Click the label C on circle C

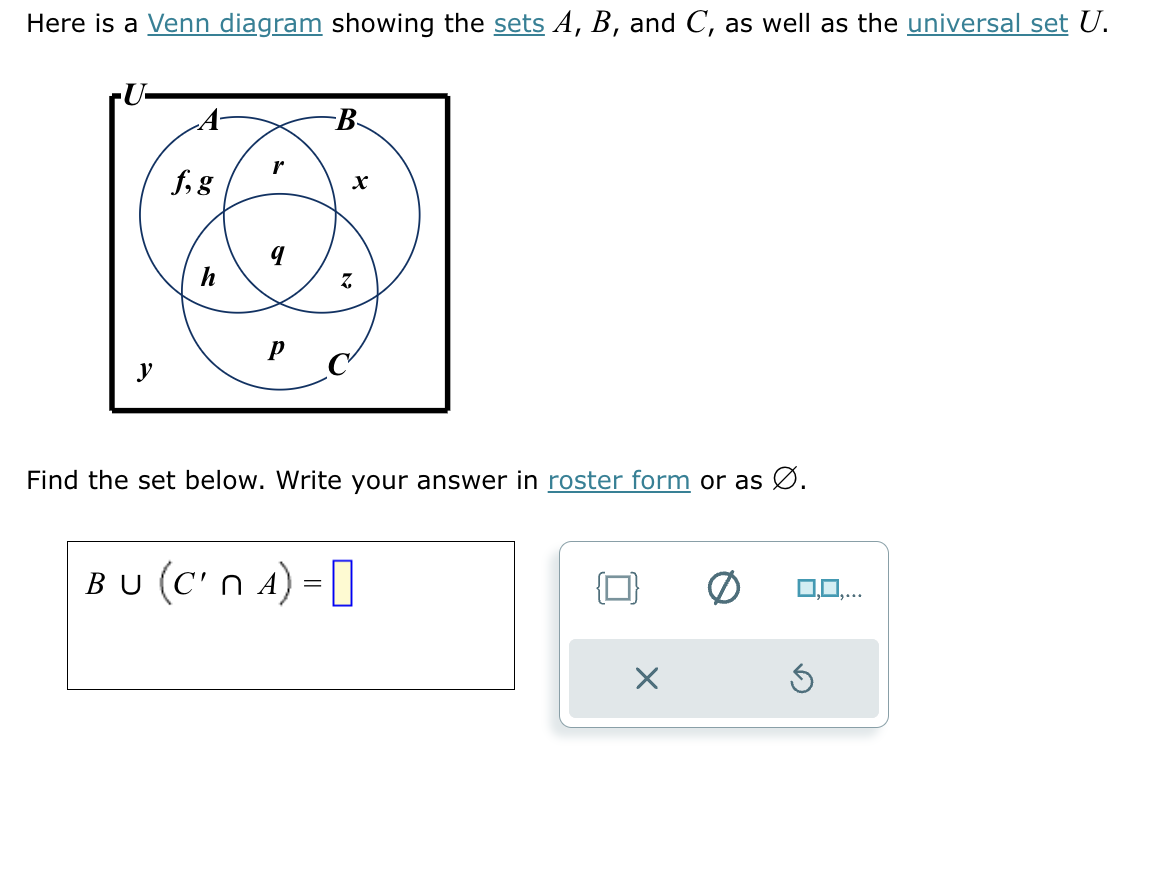pyautogui.click(x=336, y=365)
